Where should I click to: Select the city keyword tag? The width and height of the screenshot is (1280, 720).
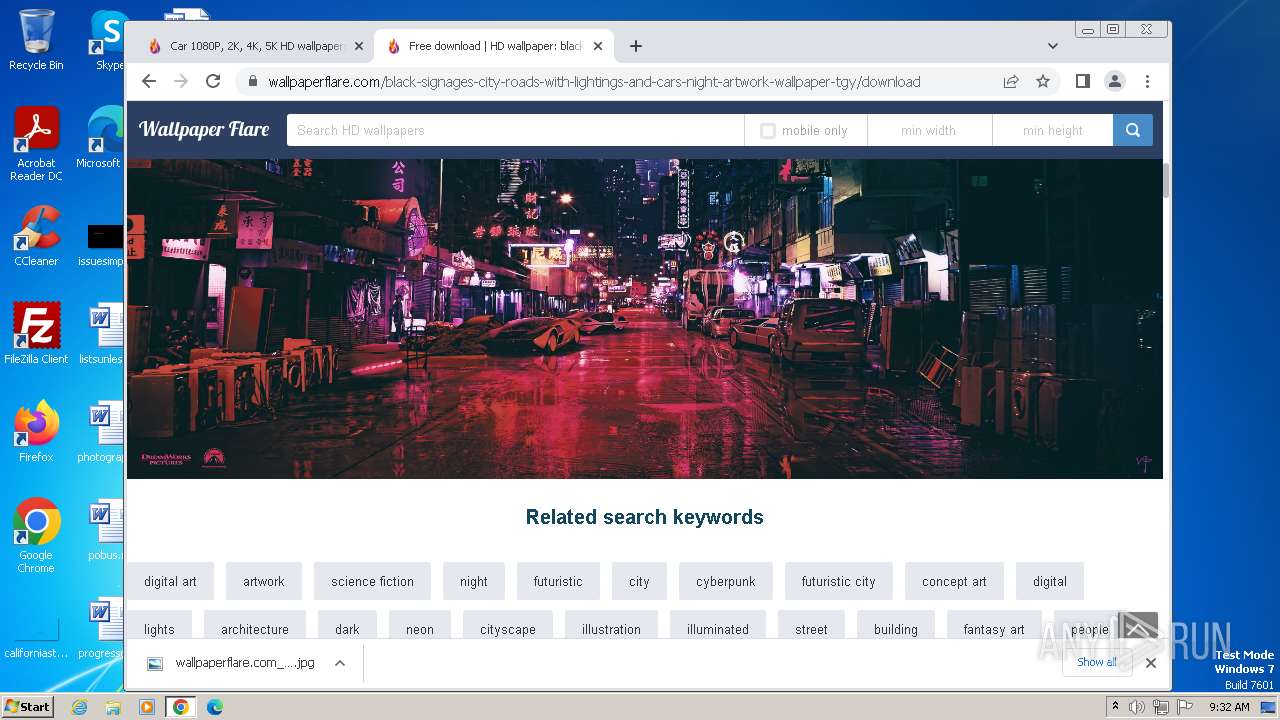click(639, 581)
